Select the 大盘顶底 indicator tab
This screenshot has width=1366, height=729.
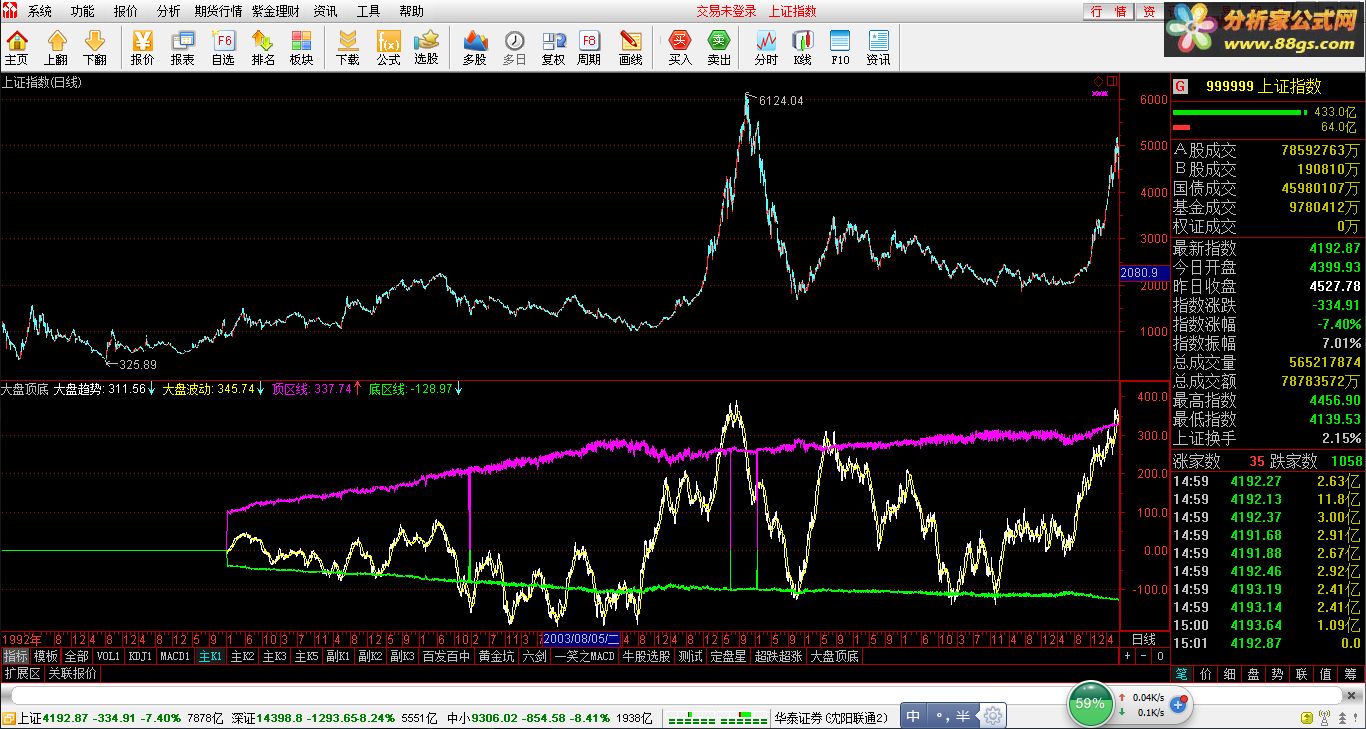tap(834, 656)
